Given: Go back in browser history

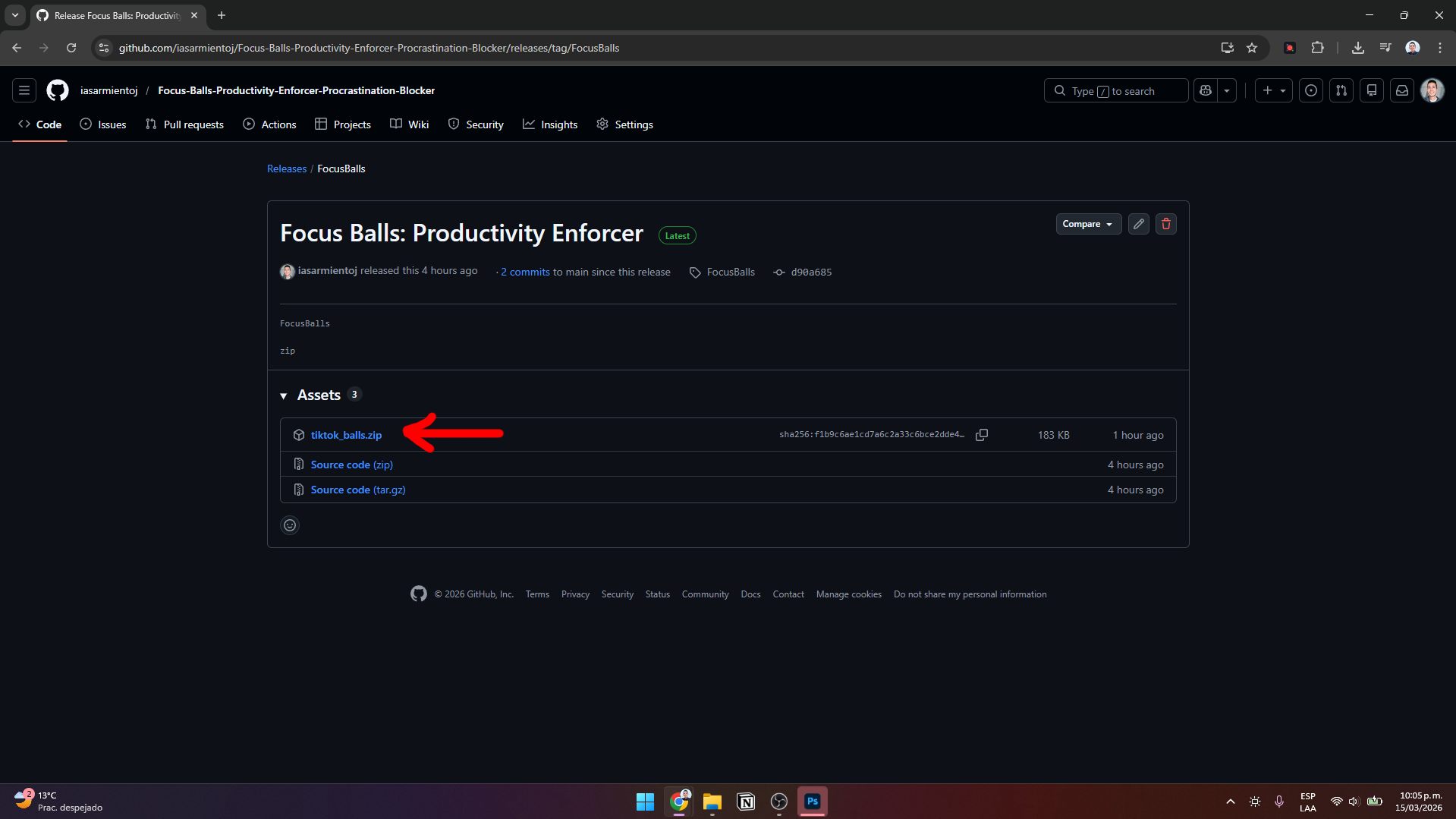Looking at the screenshot, I should click(x=17, y=48).
